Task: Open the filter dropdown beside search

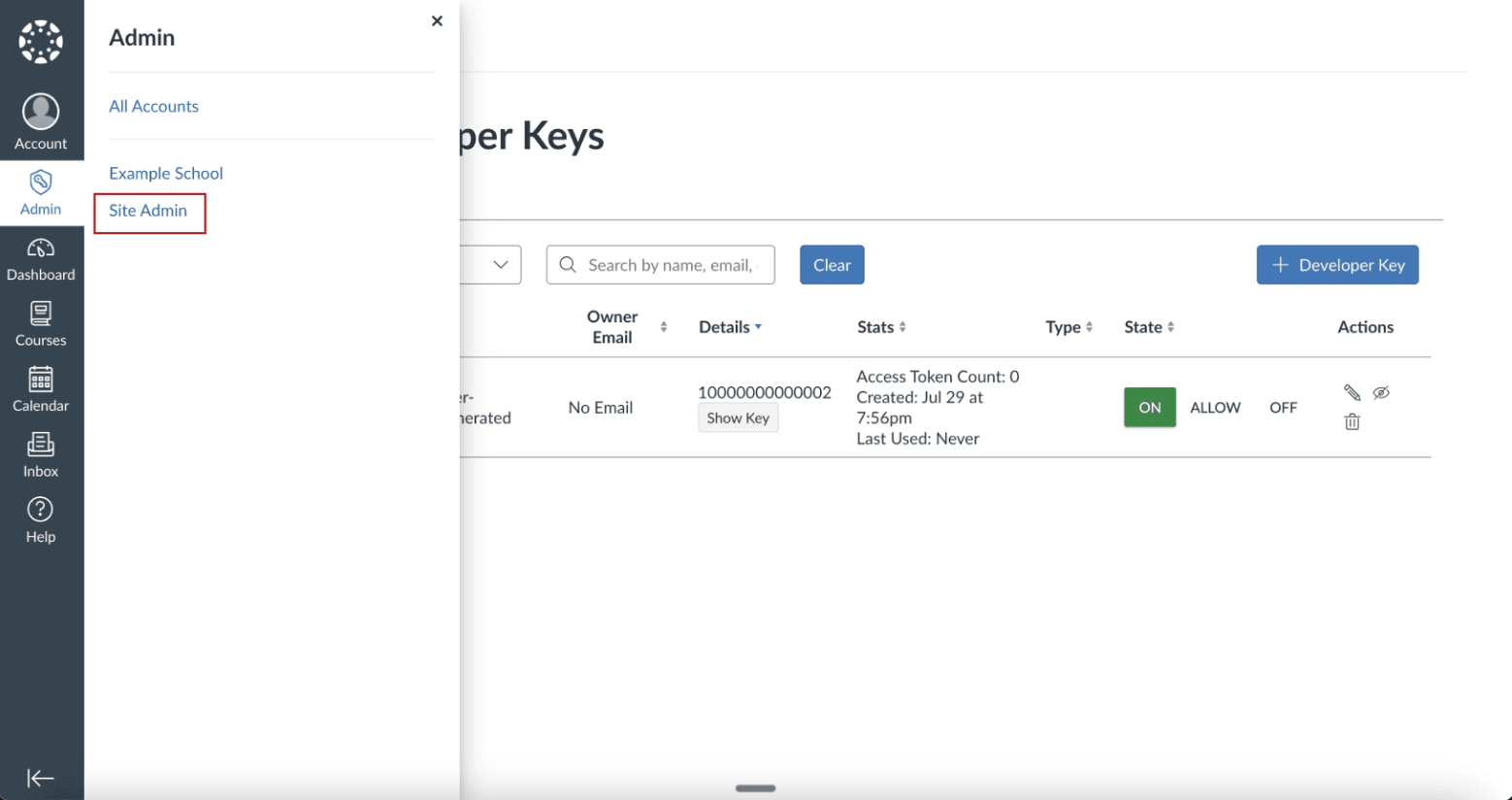Action: (x=501, y=264)
